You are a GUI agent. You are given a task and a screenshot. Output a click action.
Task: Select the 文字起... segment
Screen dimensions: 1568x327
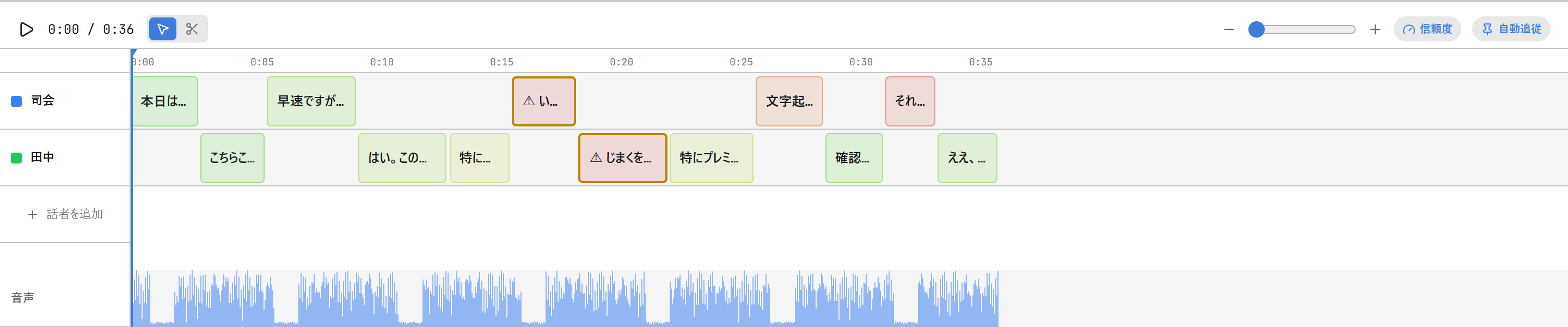789,101
